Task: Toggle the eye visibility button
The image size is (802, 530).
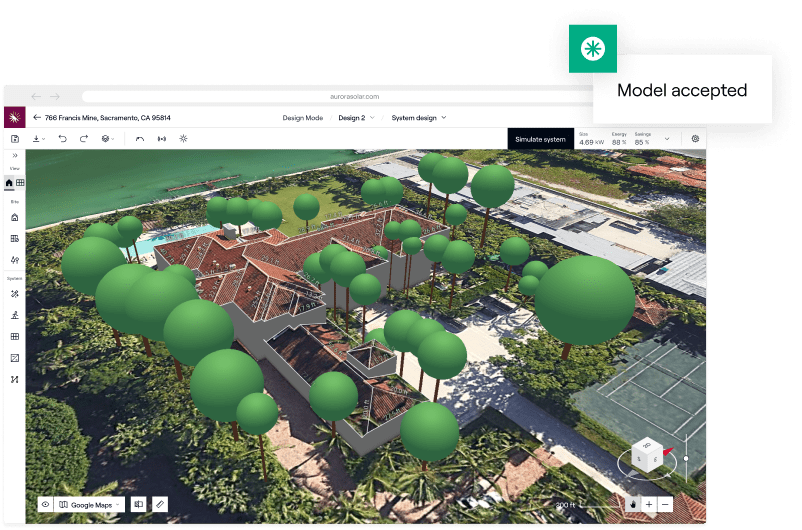Action: [45, 505]
